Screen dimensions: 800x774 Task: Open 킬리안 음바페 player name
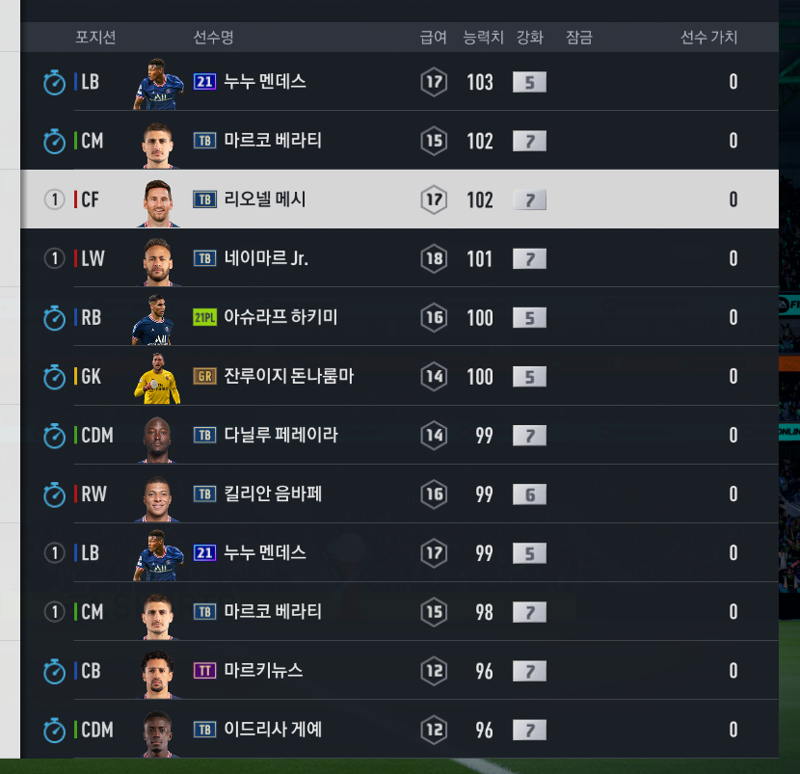[273, 494]
